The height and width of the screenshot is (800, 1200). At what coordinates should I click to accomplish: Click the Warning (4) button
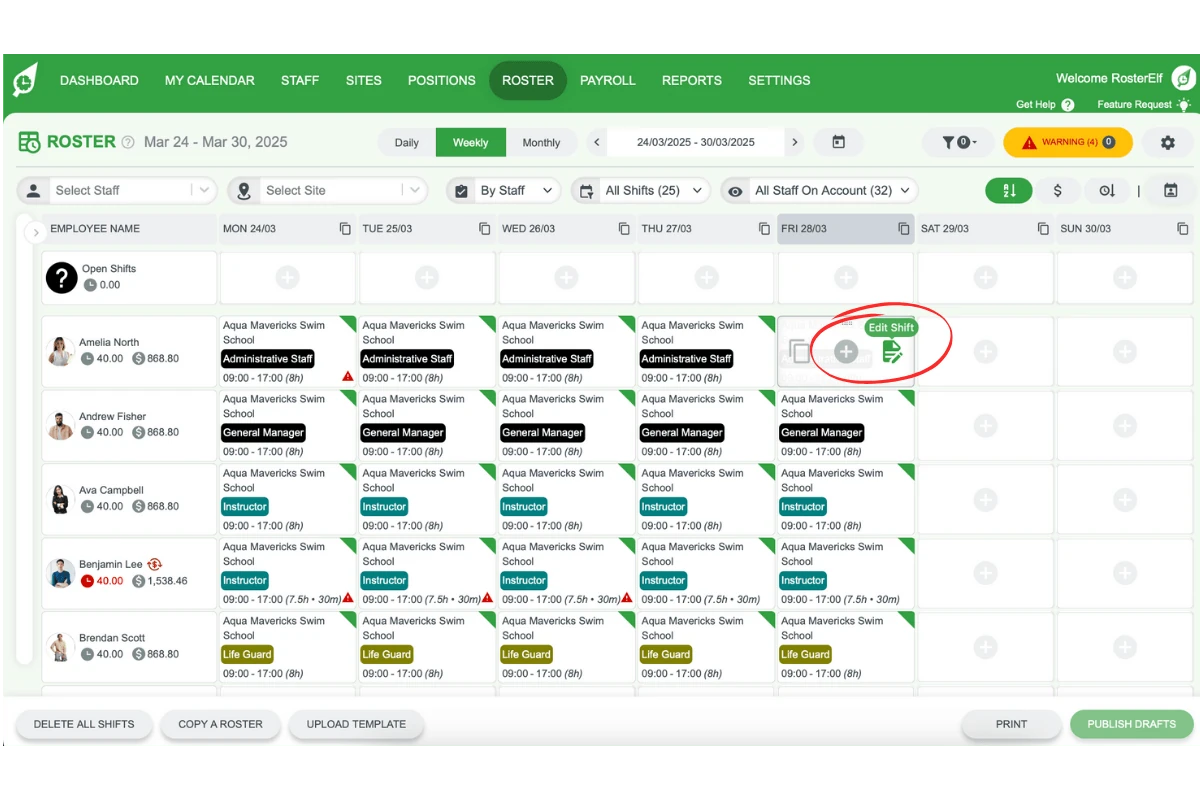click(x=1068, y=142)
